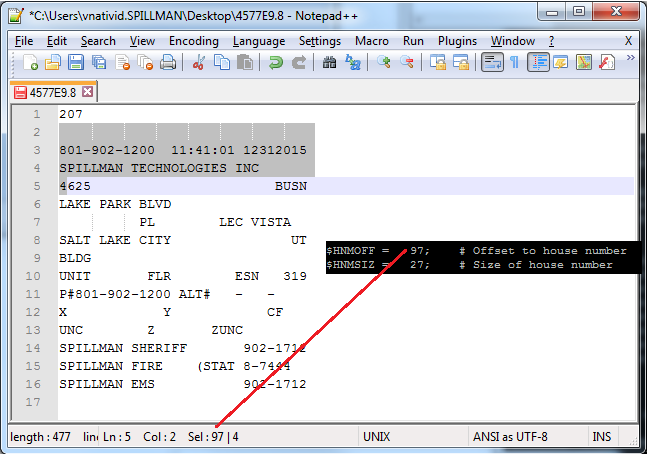The image size is (647, 454).
Task: Open the Search menu
Action: point(98,41)
